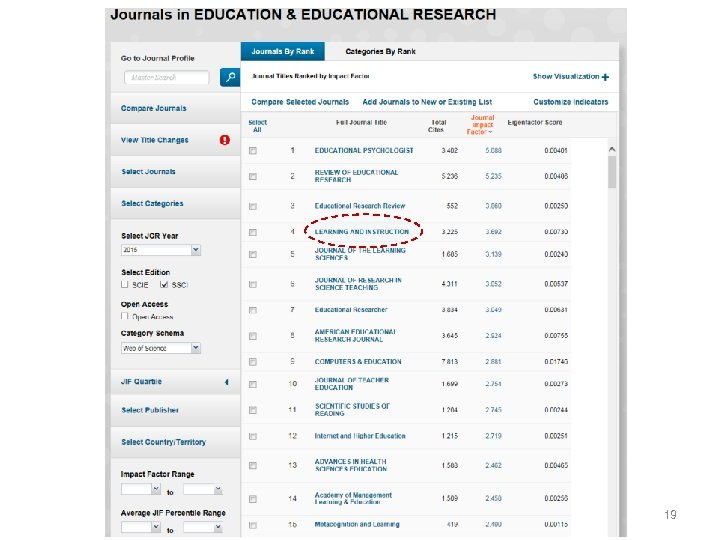This screenshot has width=720, height=540.
Task: Open the EDUCATIONAL PSYCHOLOGIST journal link
Action: (364, 151)
